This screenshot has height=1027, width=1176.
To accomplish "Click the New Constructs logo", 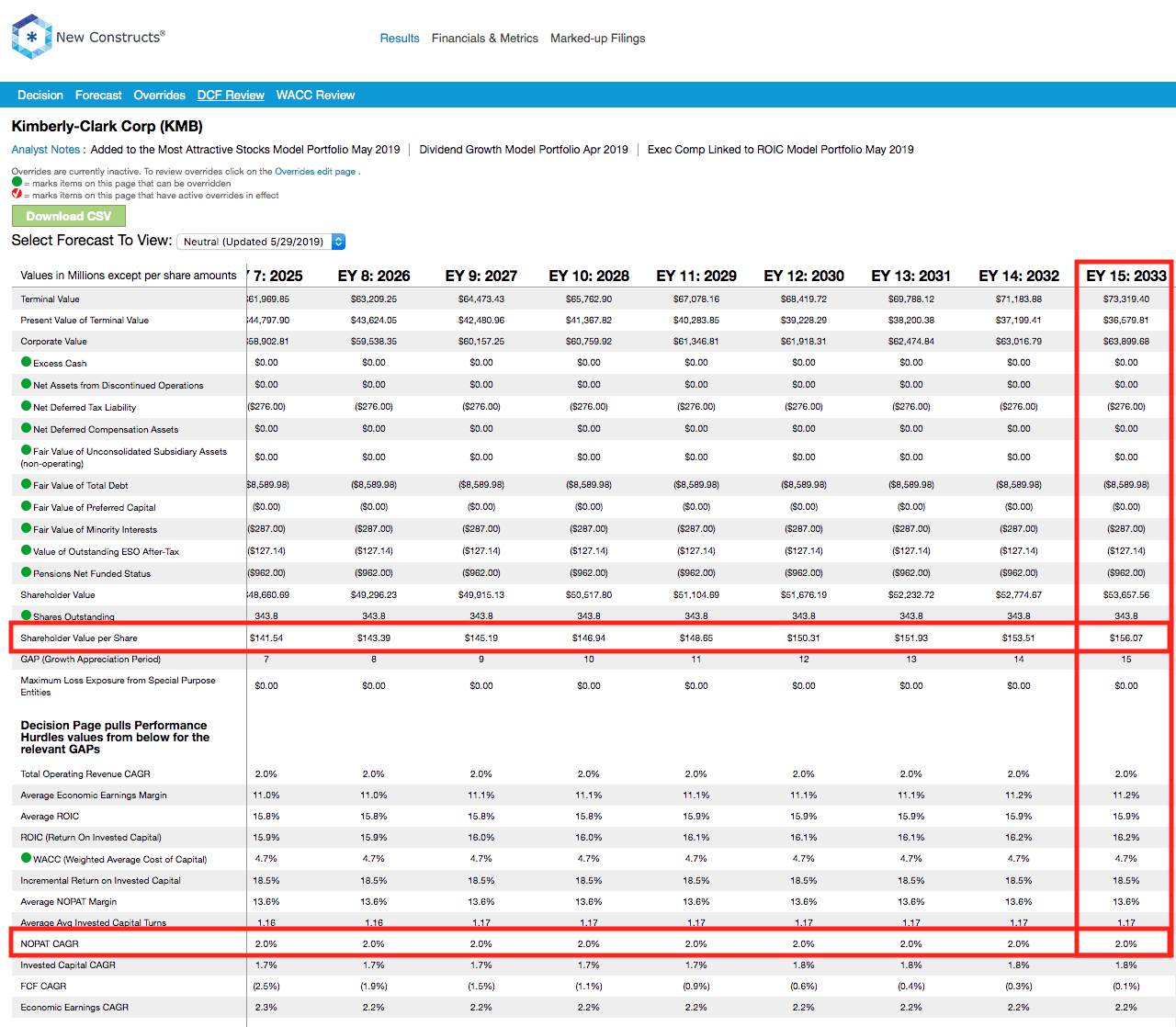I will coord(88,37).
